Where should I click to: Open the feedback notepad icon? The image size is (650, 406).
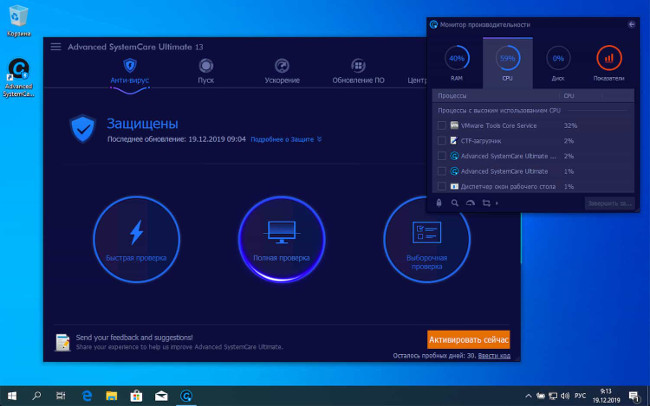(62, 341)
